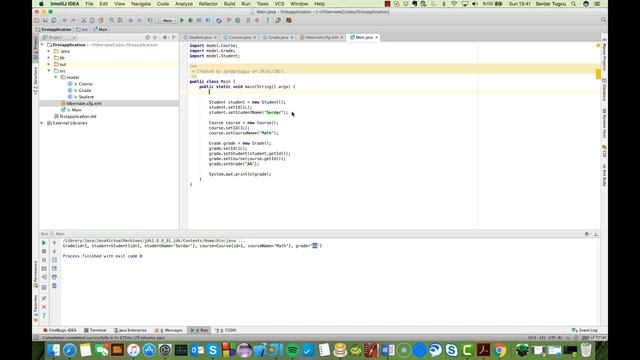Click the Open folder icon in the toolbar
This screenshot has height=360, width=640.
[x=37, y=20]
